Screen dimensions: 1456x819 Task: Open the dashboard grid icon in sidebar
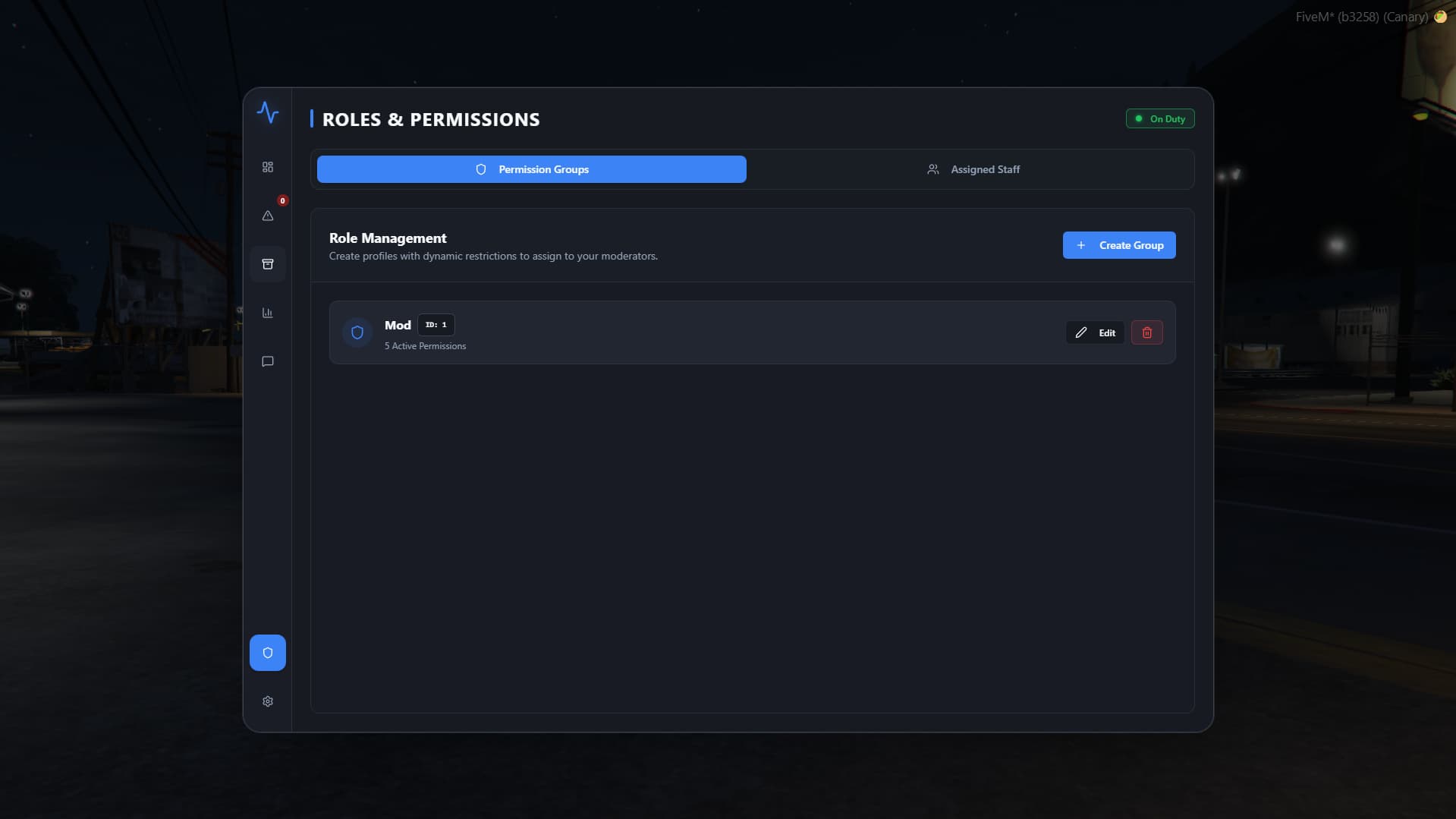[268, 167]
